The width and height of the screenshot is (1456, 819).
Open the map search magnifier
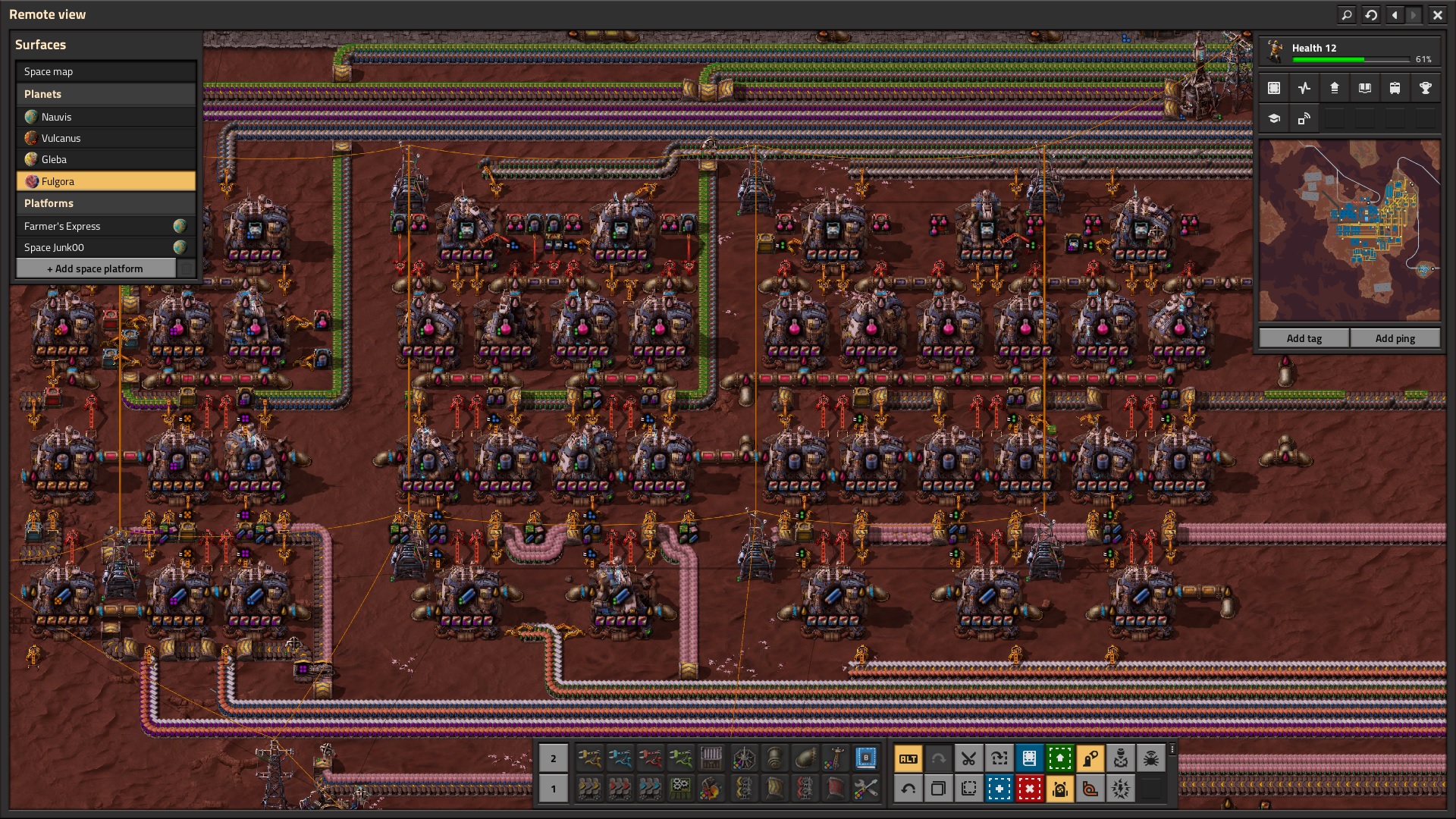pos(1346,14)
